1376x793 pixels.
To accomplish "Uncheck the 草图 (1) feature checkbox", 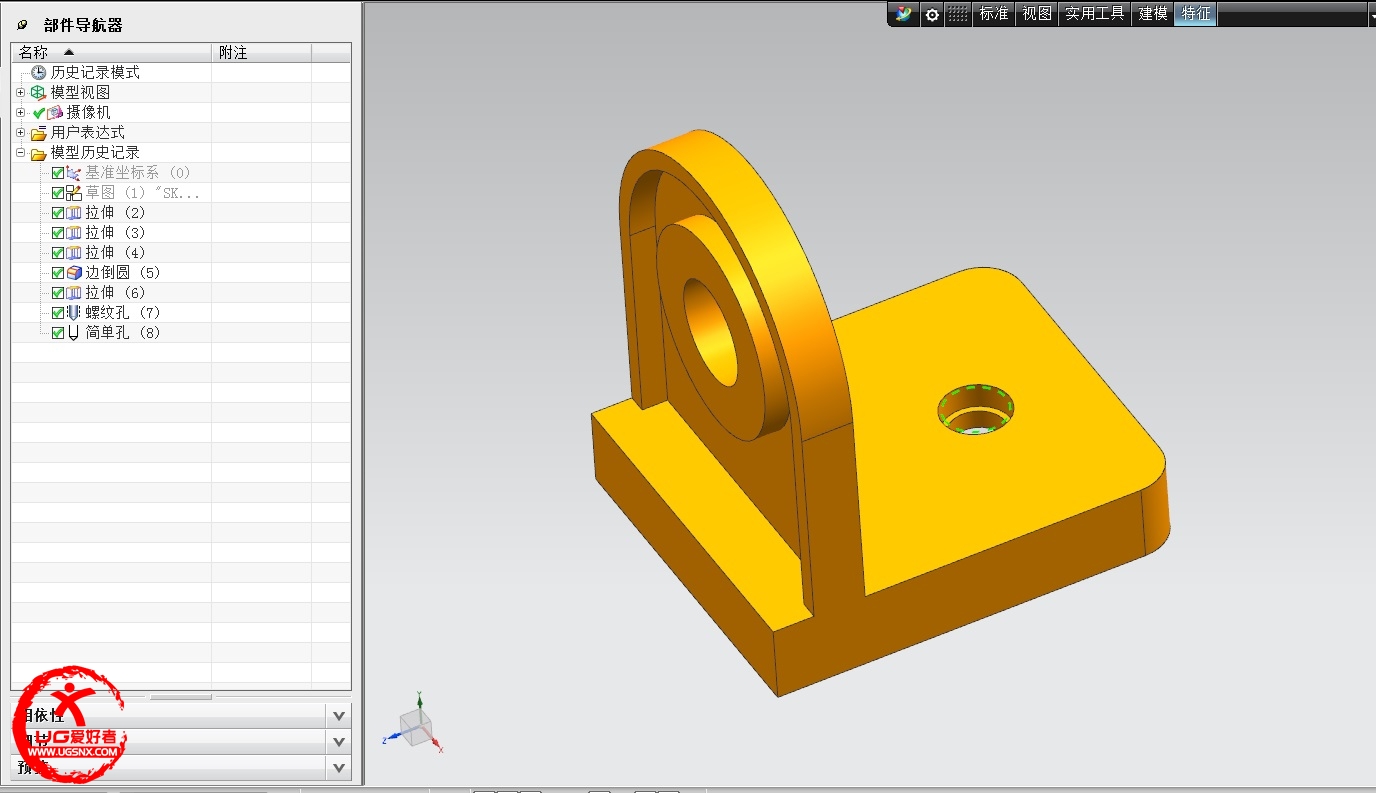I will pos(58,193).
